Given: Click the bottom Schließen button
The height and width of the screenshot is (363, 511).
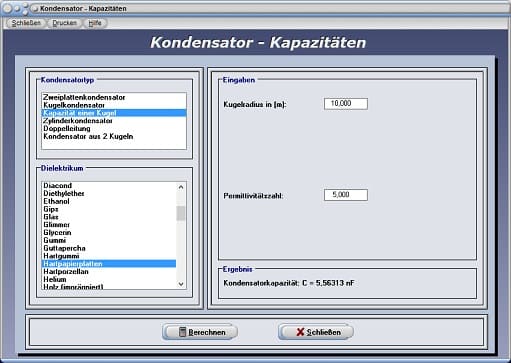Looking at the screenshot, I should (316, 332).
